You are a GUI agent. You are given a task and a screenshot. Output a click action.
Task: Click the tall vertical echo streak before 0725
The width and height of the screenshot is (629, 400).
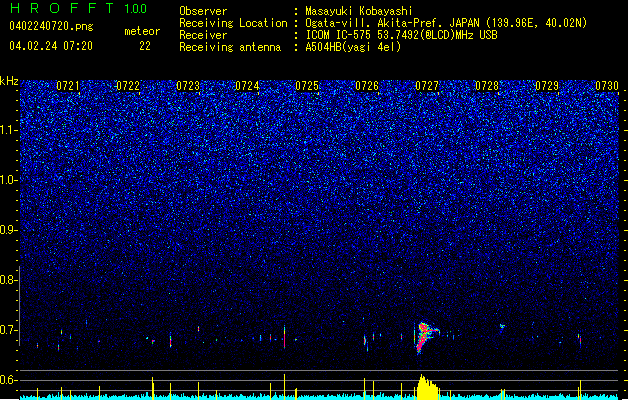click(x=284, y=337)
